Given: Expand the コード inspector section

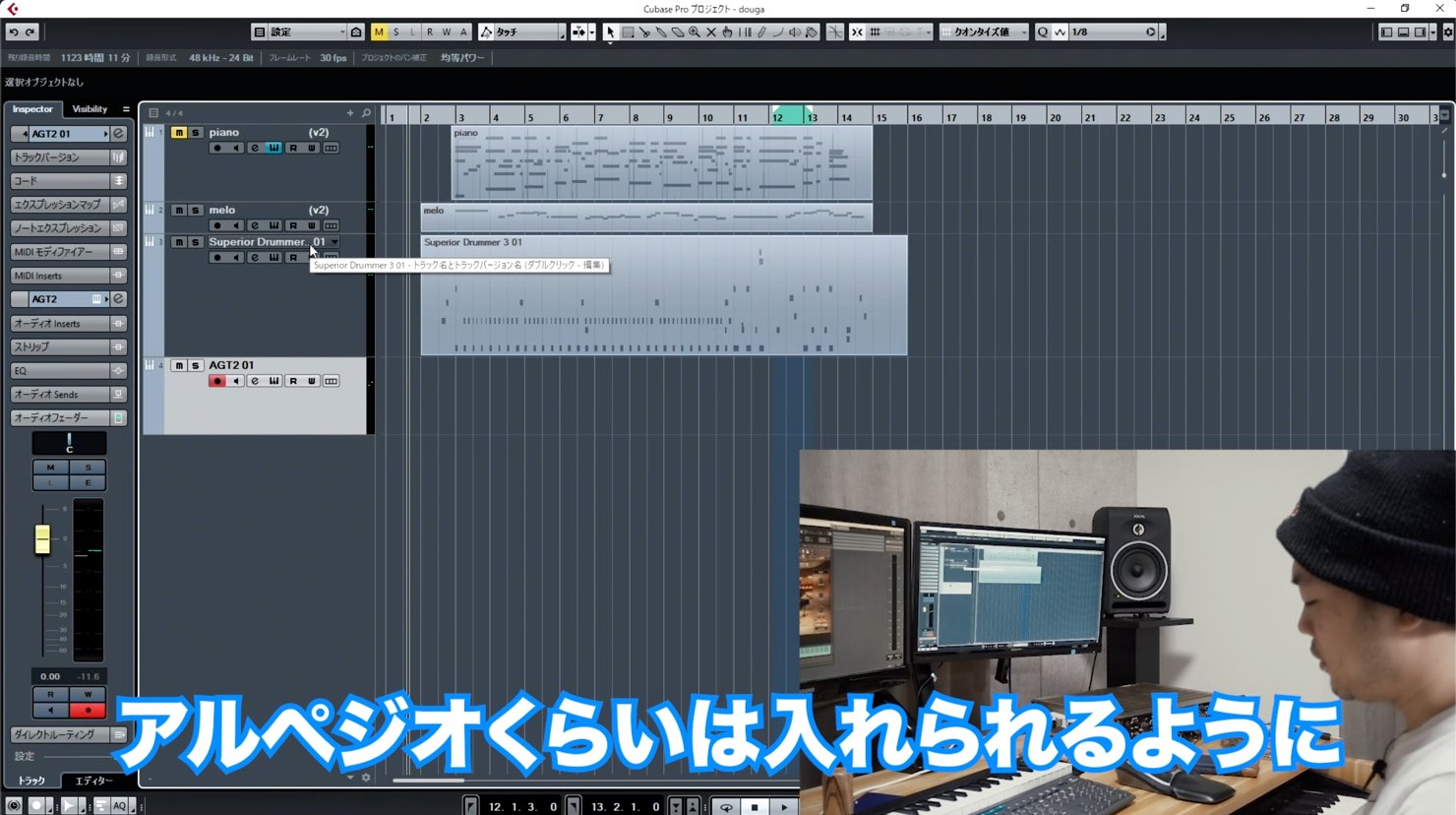Looking at the screenshot, I should click(69, 181).
